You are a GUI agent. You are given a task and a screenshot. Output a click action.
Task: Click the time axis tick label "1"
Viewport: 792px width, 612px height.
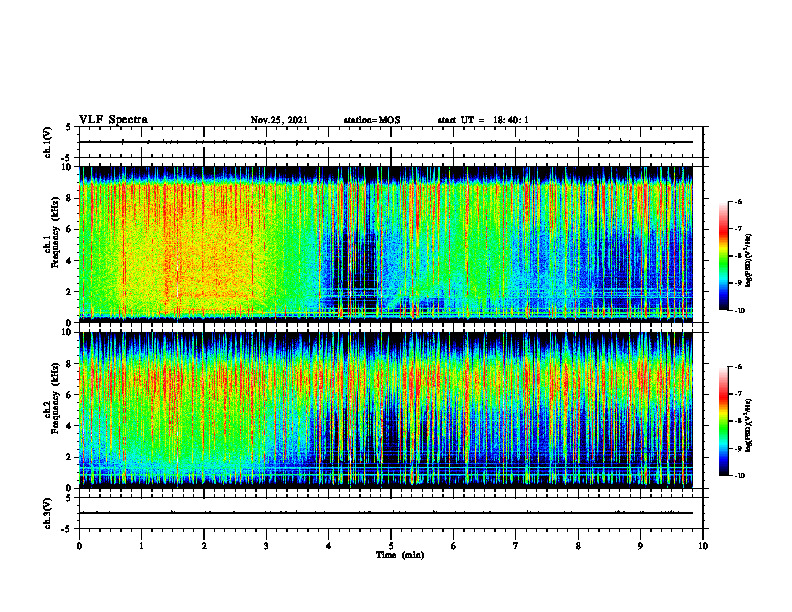pyautogui.click(x=141, y=546)
